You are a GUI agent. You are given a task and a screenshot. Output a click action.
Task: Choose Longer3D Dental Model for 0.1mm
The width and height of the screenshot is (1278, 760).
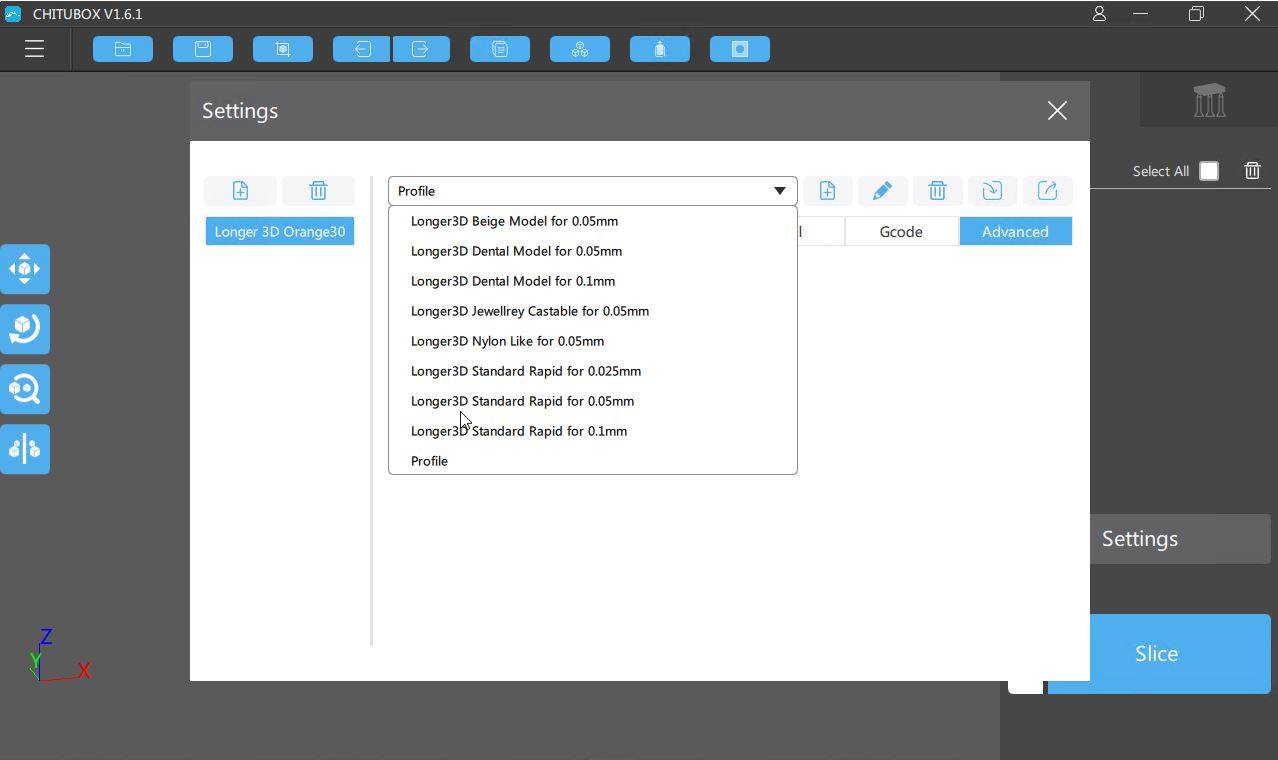point(592,281)
